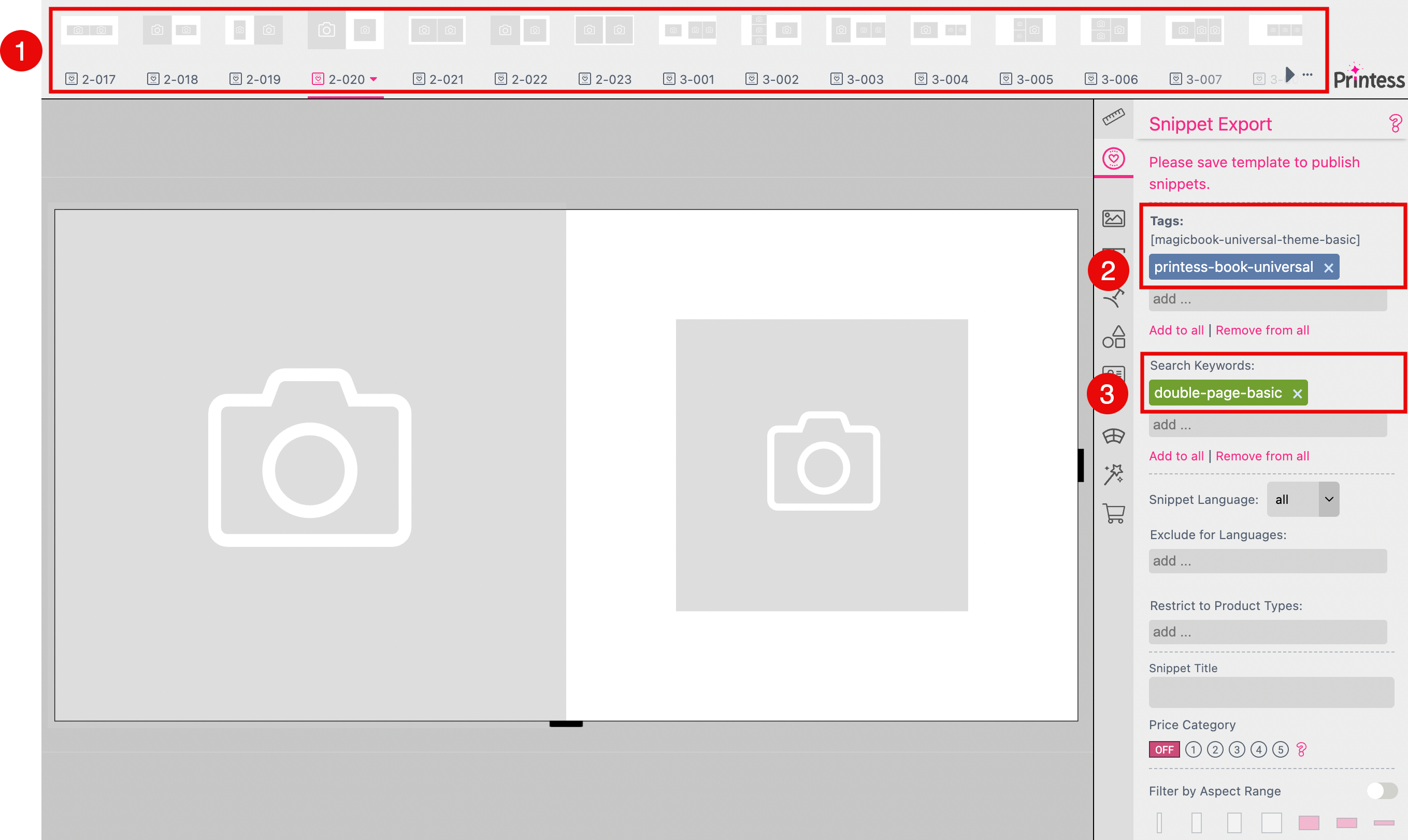The height and width of the screenshot is (840, 1408).
Task: Toggle the heart marker on page 2-017
Action: [x=71, y=79]
